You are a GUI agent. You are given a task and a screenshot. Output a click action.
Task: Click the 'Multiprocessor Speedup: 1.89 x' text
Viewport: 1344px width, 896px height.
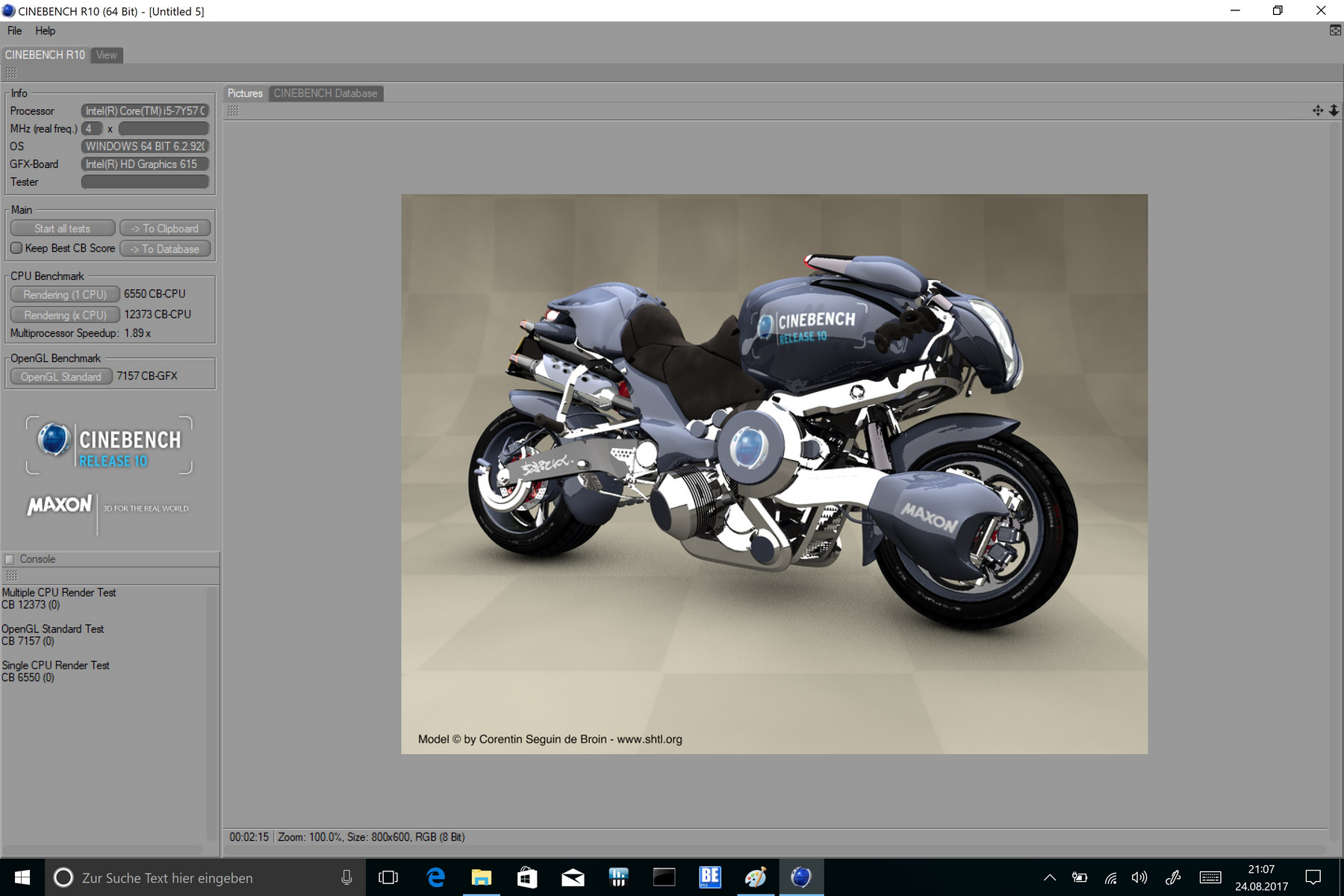click(x=81, y=333)
